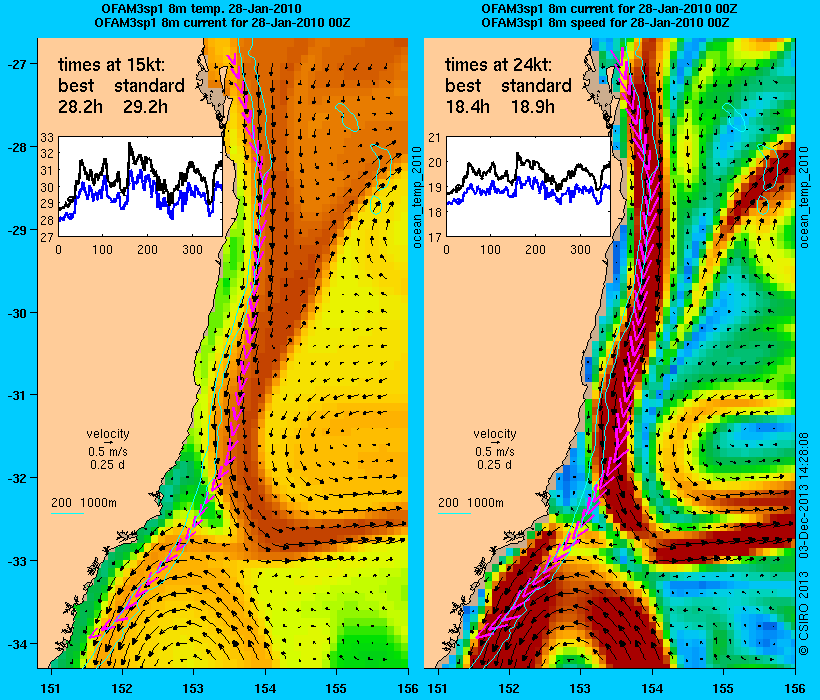Screen dimensions: 820x700
Task: Click longitude label '154' under right map
Action: click(x=652, y=688)
